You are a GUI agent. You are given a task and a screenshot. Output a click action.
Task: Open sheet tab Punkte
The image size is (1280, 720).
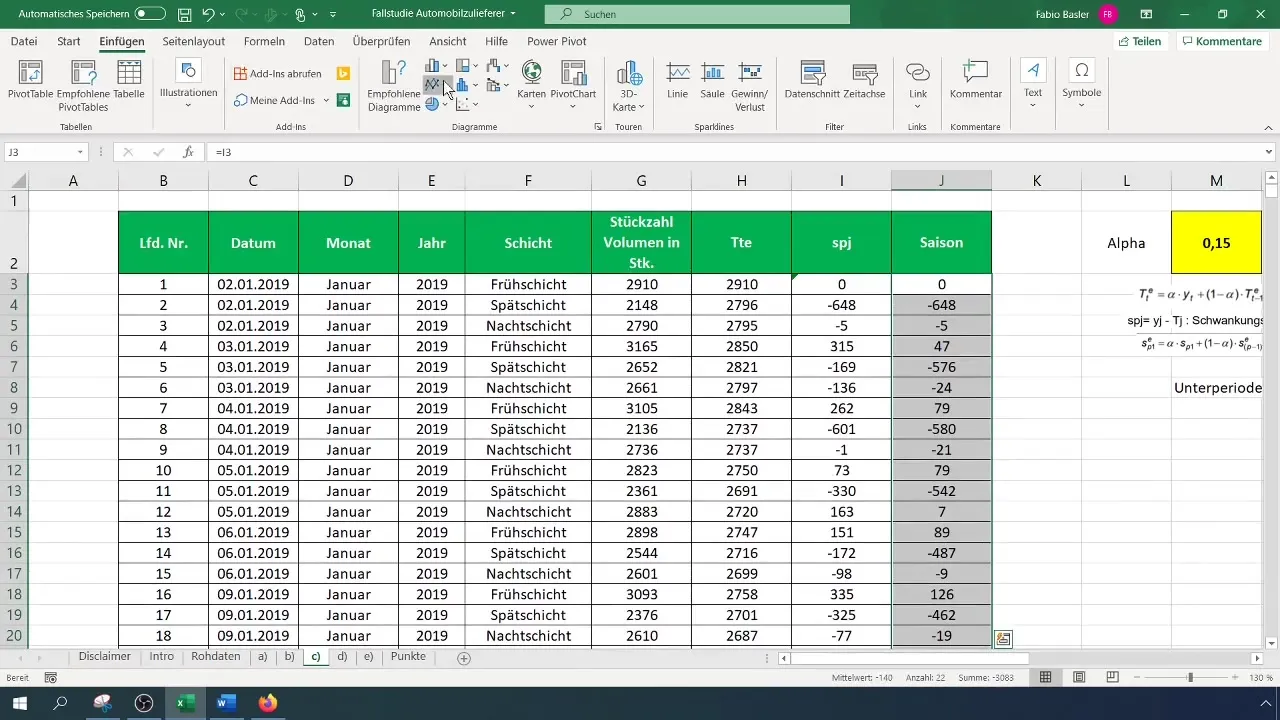coord(408,657)
